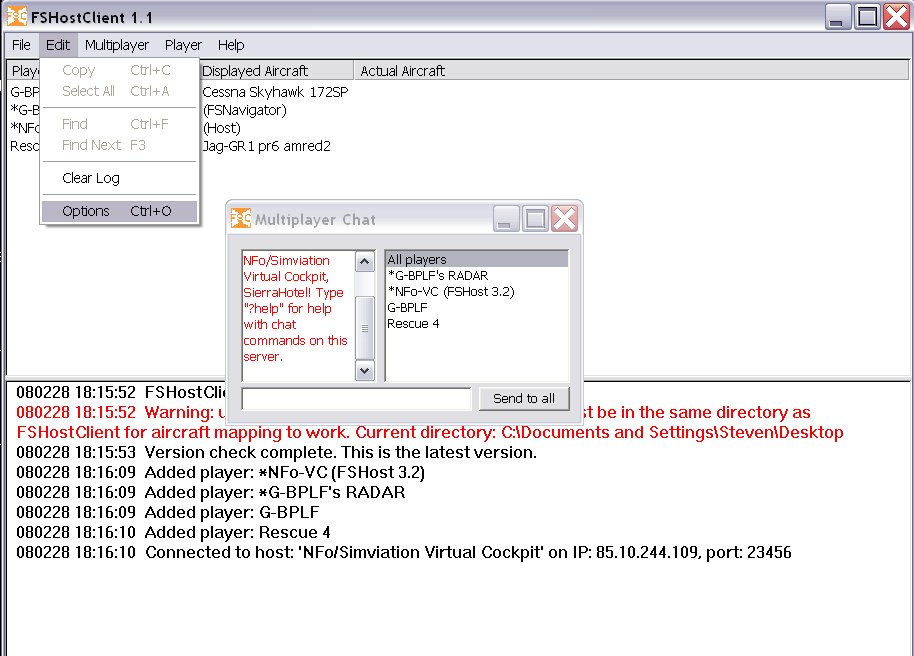
Task: Minimize the Multiplayer Chat dialog
Action: (507, 219)
